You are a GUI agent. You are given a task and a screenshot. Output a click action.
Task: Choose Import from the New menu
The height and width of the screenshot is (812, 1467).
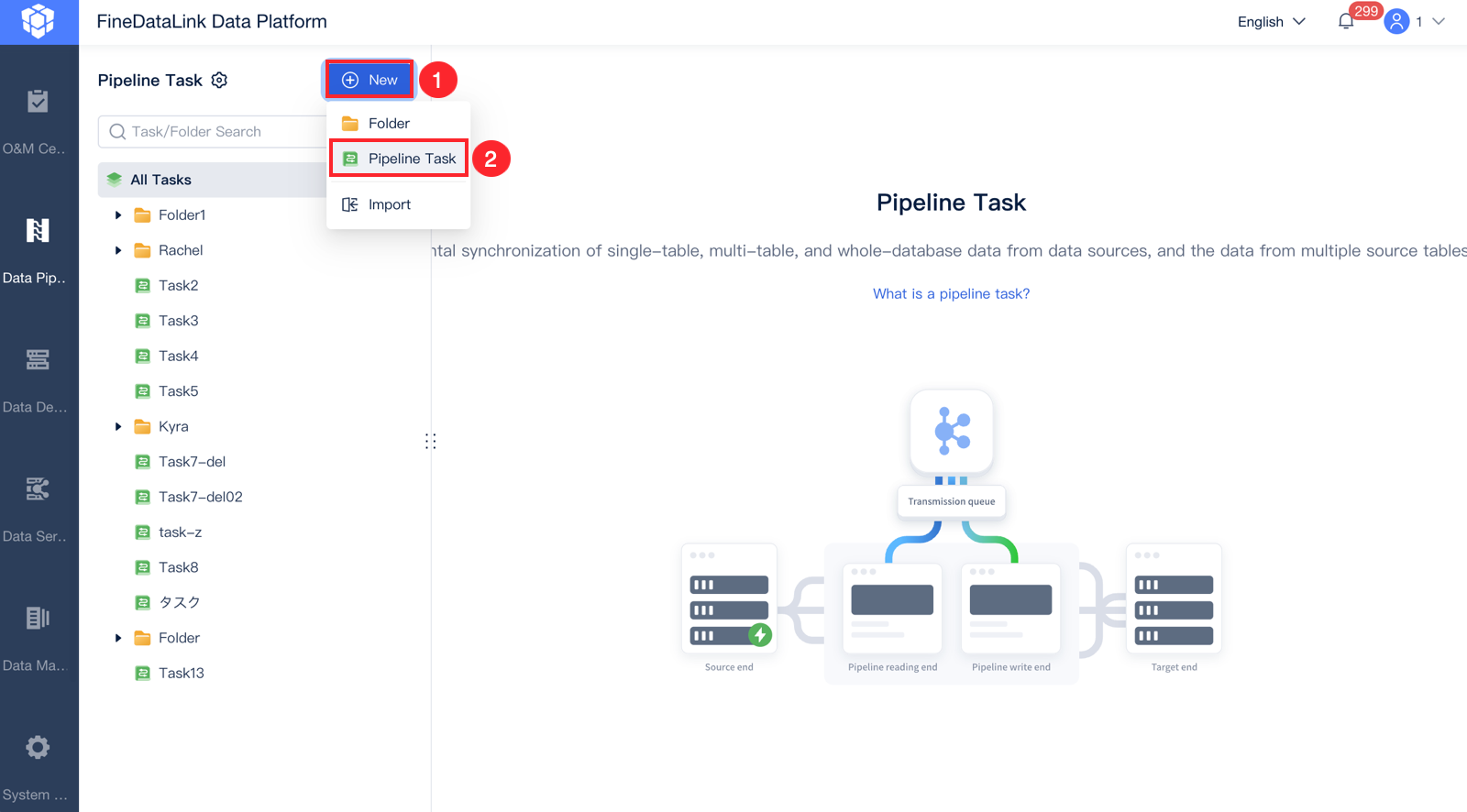[398, 204]
